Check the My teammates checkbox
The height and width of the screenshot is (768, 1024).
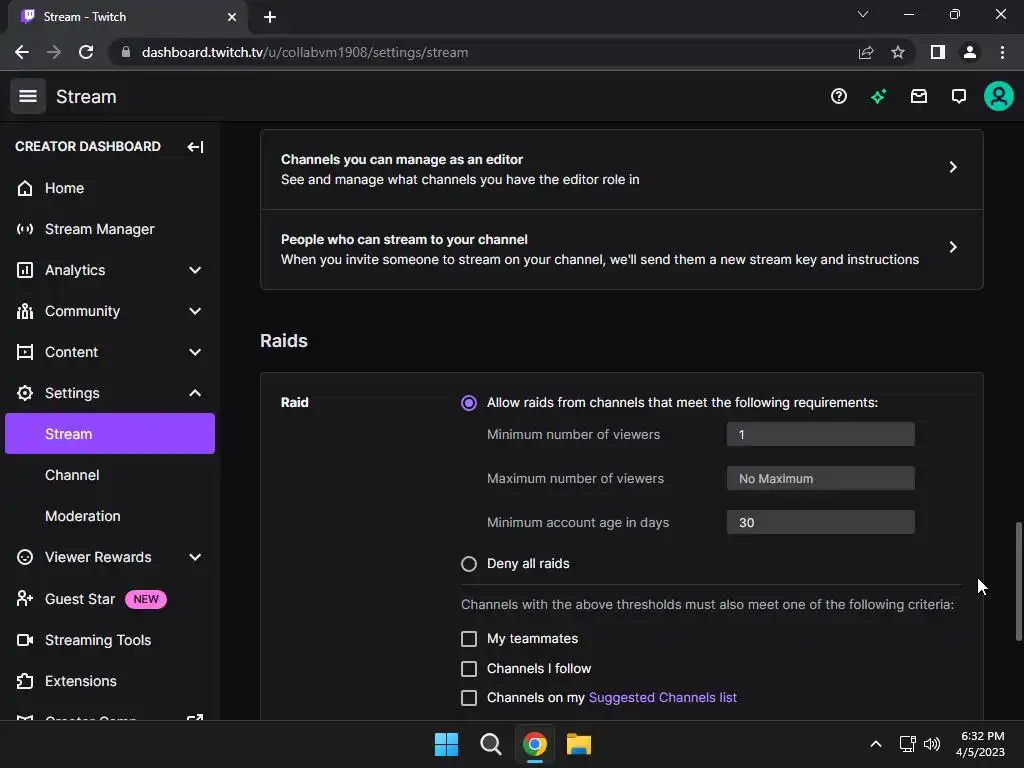pos(469,639)
